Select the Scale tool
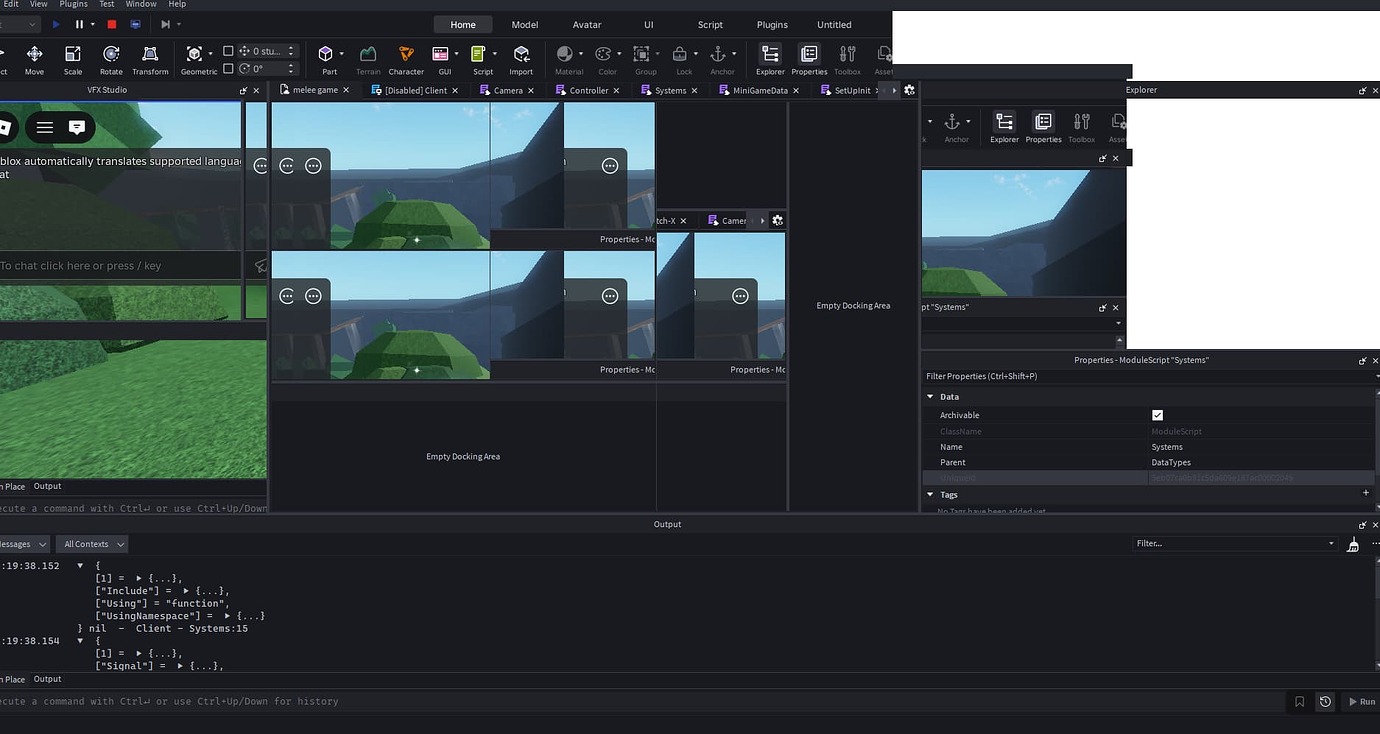The image size is (1380, 734). [x=73, y=59]
